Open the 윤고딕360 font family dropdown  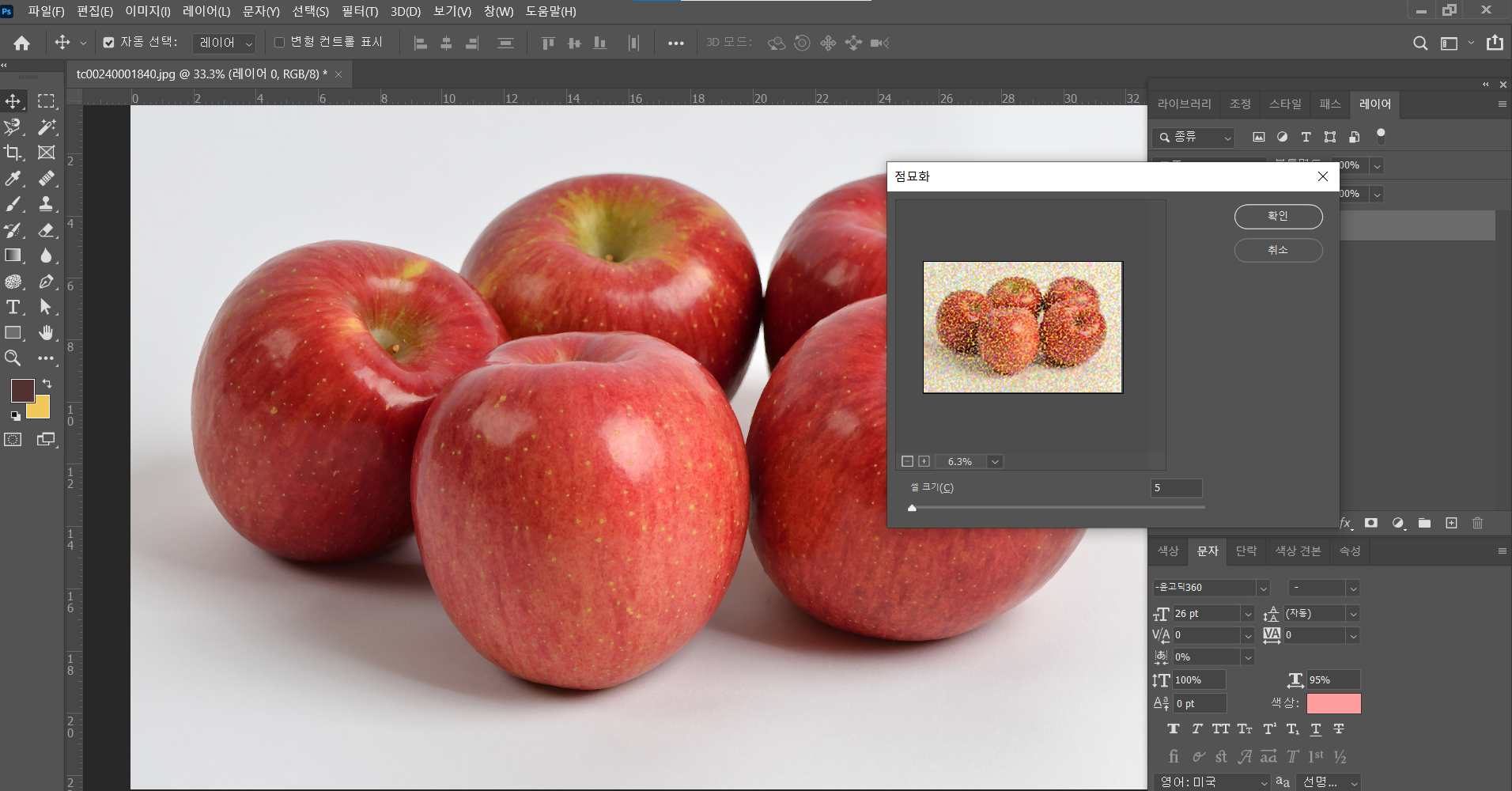pos(1263,588)
